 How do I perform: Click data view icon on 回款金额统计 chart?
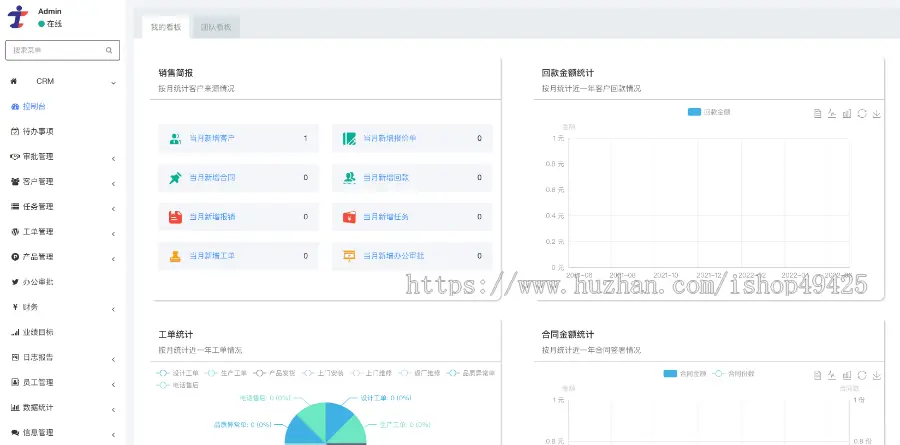(x=818, y=114)
